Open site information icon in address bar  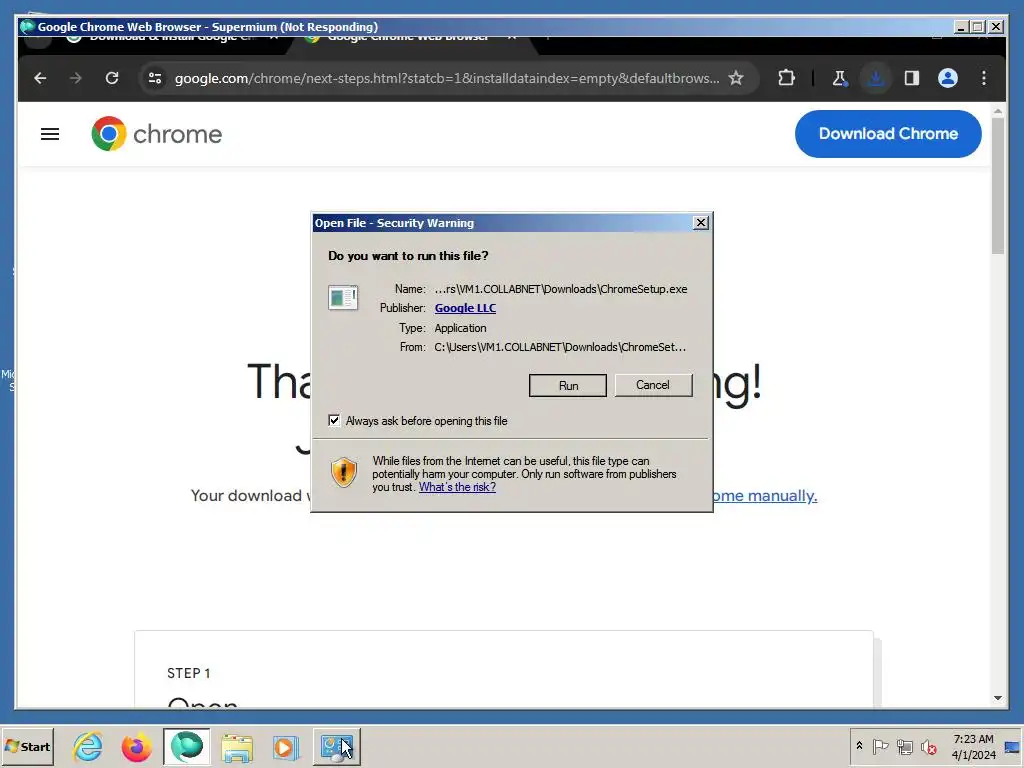click(155, 78)
